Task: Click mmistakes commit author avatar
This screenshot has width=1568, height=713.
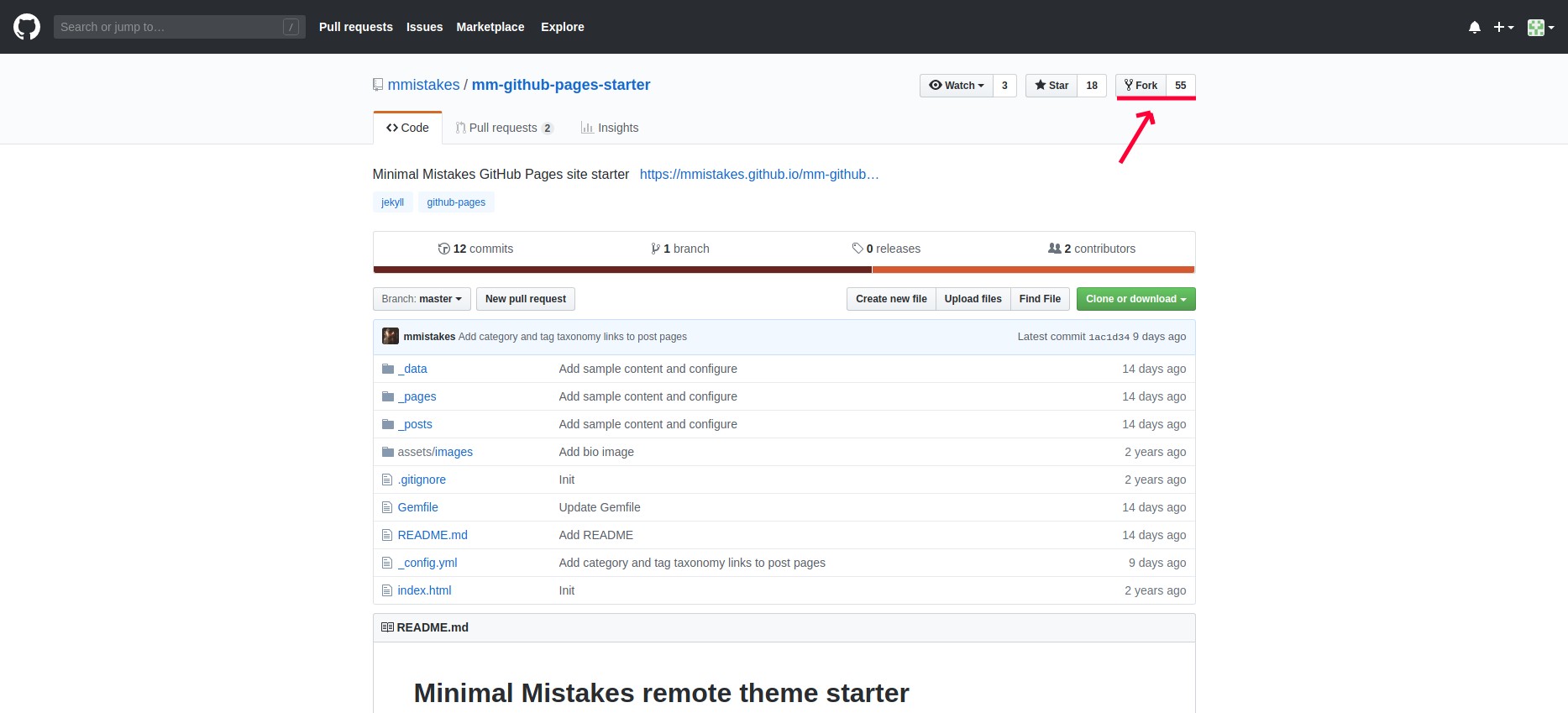Action: click(x=391, y=336)
